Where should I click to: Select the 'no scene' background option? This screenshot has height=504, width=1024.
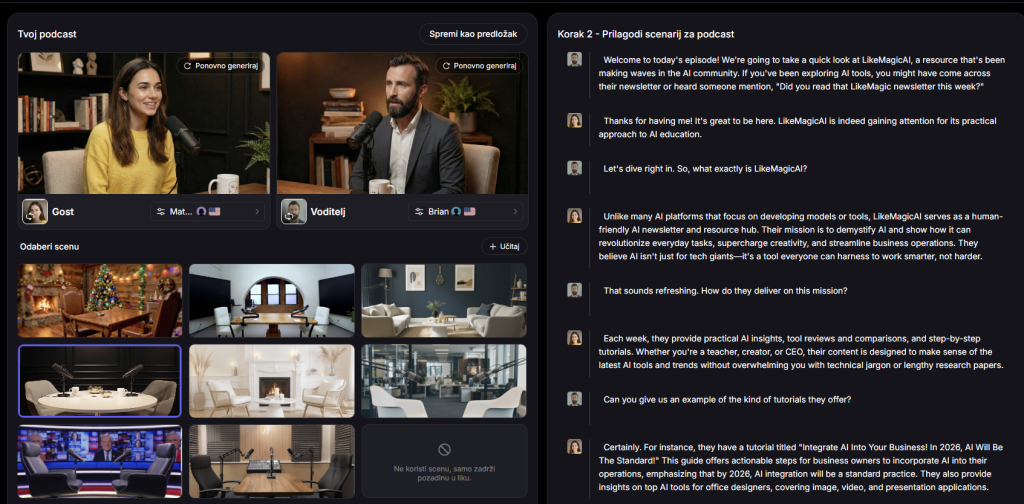click(x=444, y=461)
